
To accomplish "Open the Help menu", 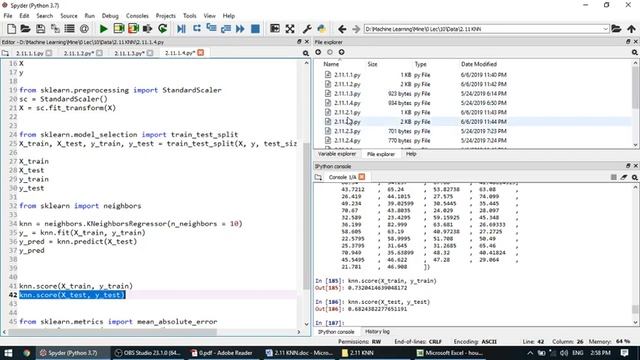I will click(229, 16).
